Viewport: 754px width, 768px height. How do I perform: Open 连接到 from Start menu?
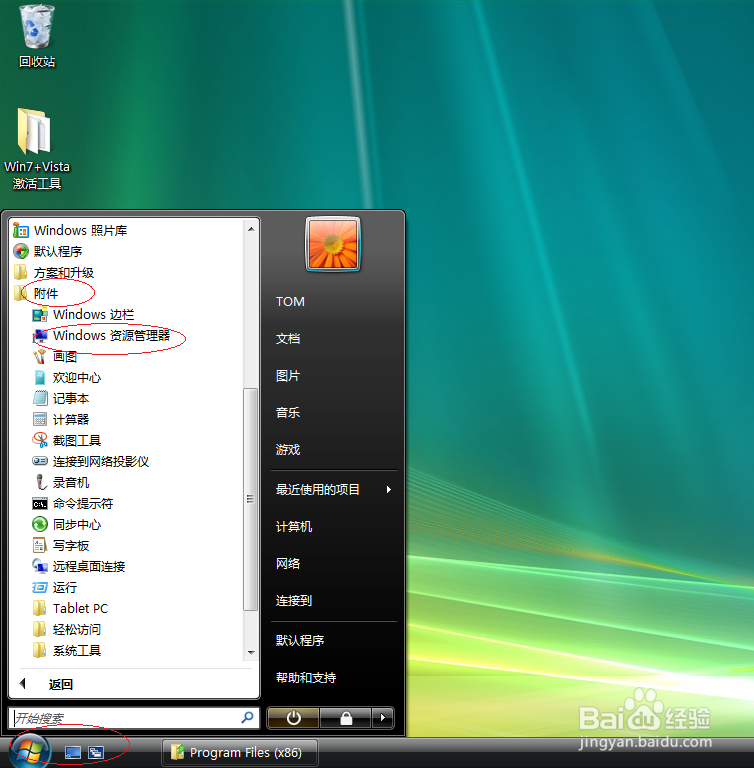[294, 600]
